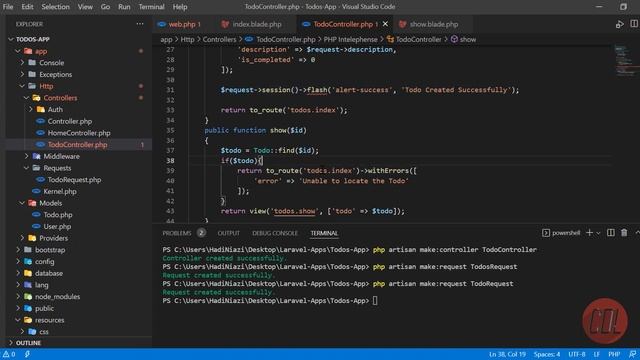Open the Run menu

point(124,7)
